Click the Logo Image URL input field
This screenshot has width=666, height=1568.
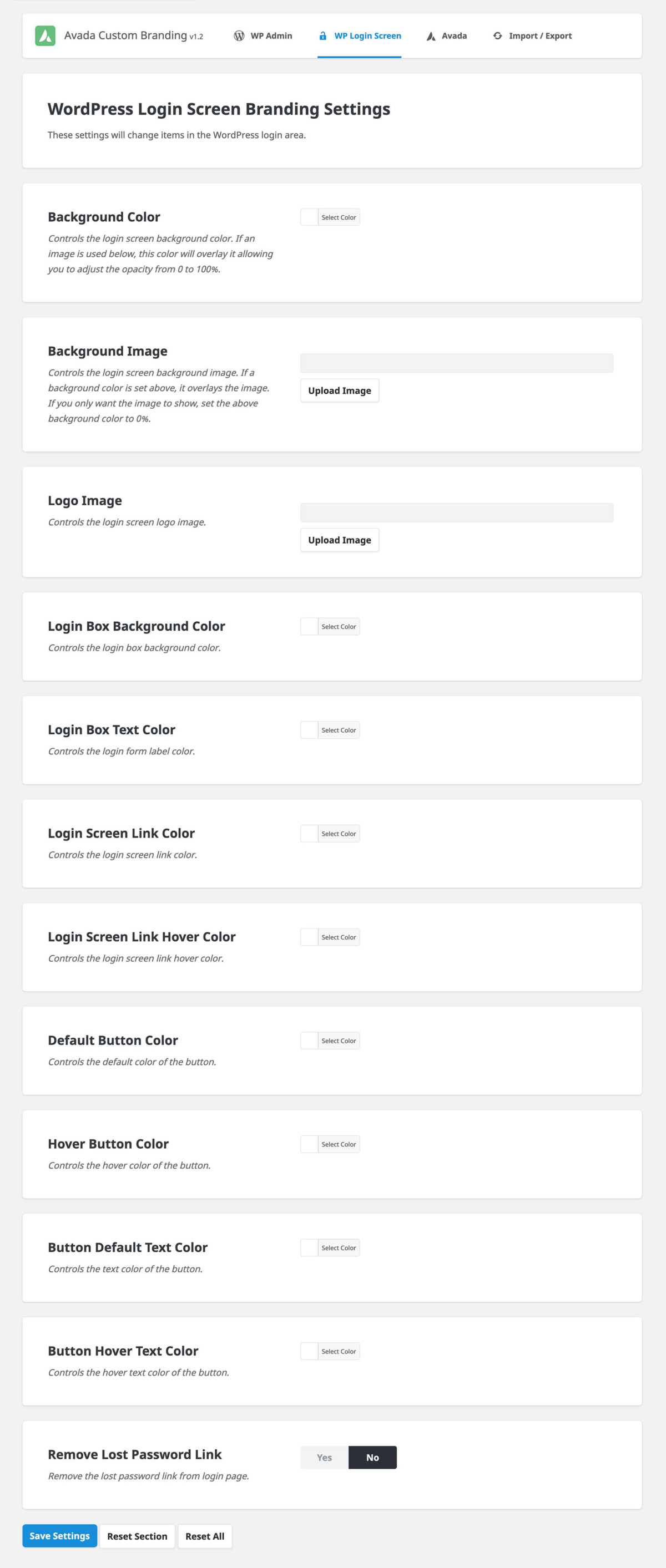[457, 513]
